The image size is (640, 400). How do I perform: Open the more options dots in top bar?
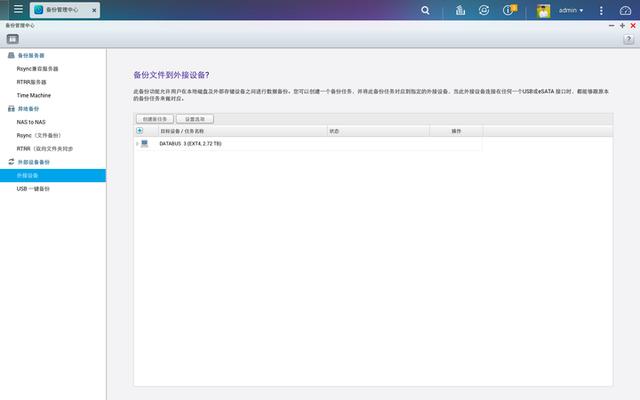[602, 10]
